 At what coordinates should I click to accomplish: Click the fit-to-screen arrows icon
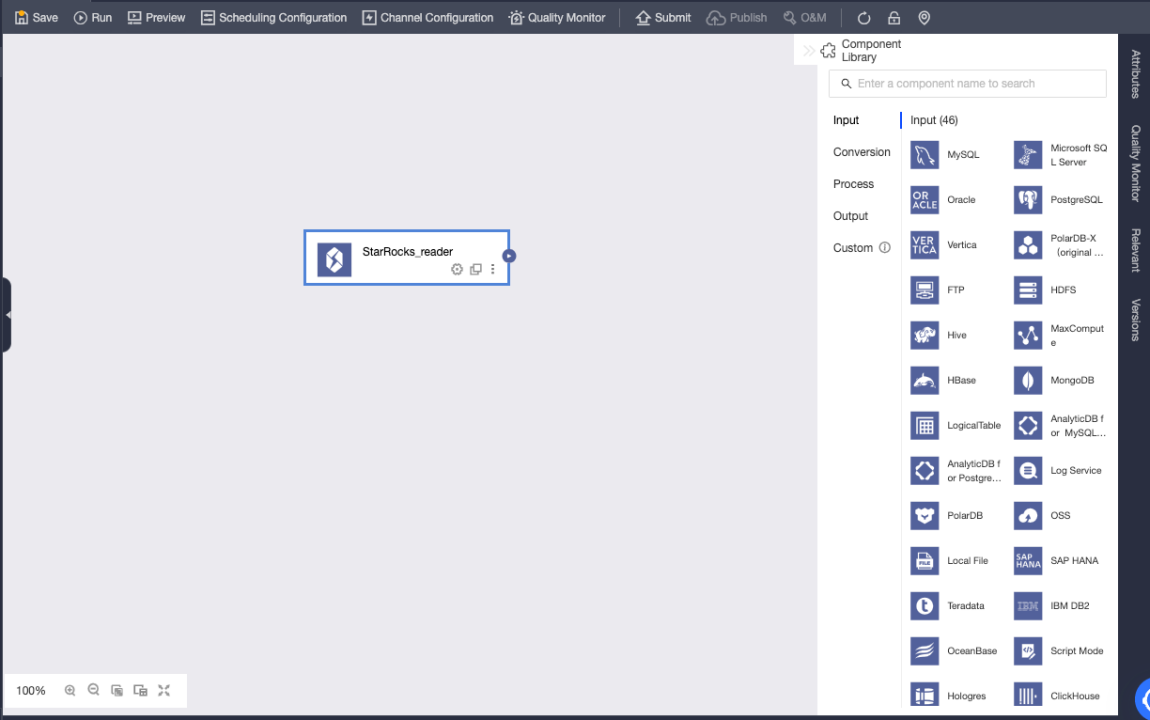tap(164, 690)
